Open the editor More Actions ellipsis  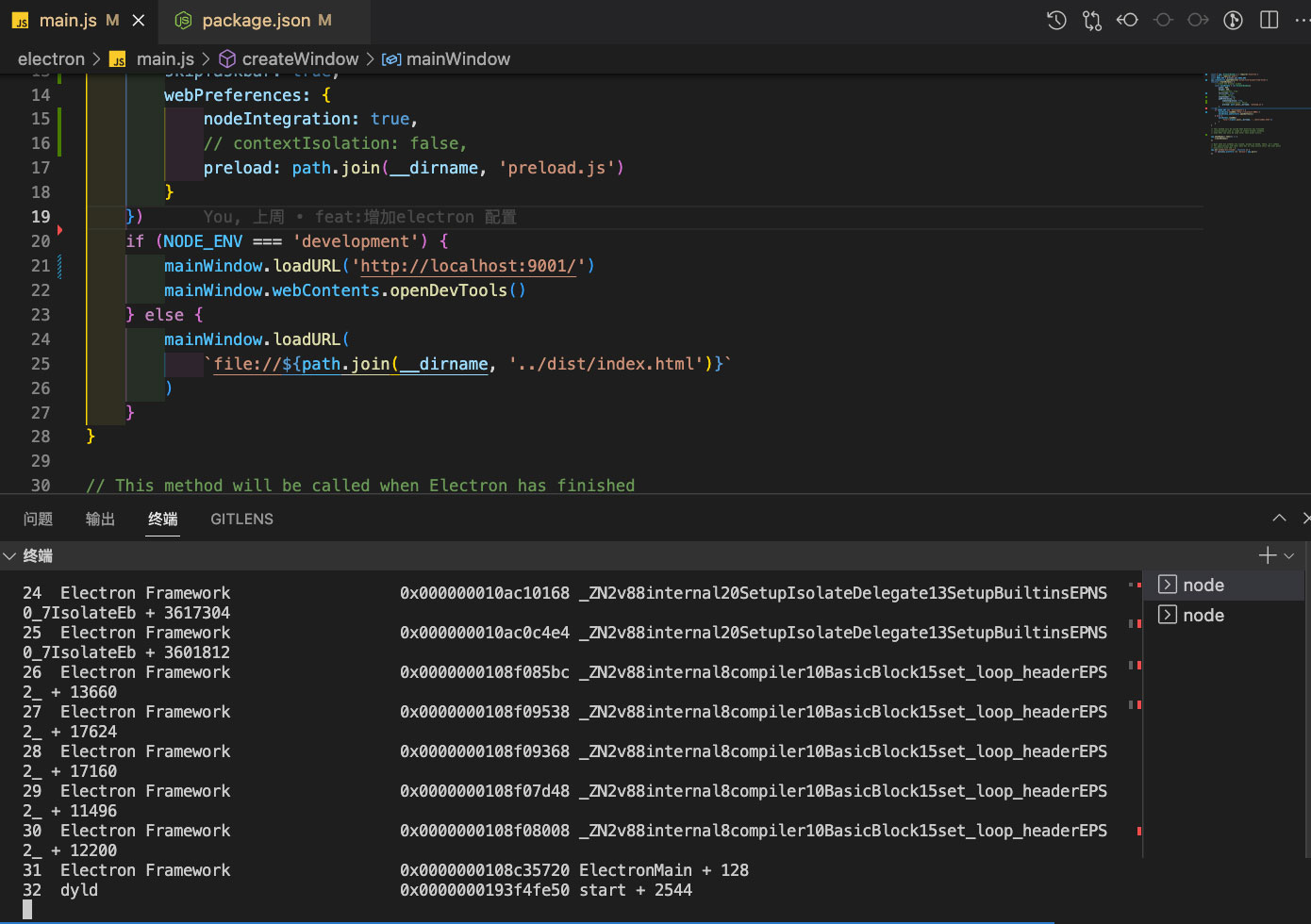1302,20
